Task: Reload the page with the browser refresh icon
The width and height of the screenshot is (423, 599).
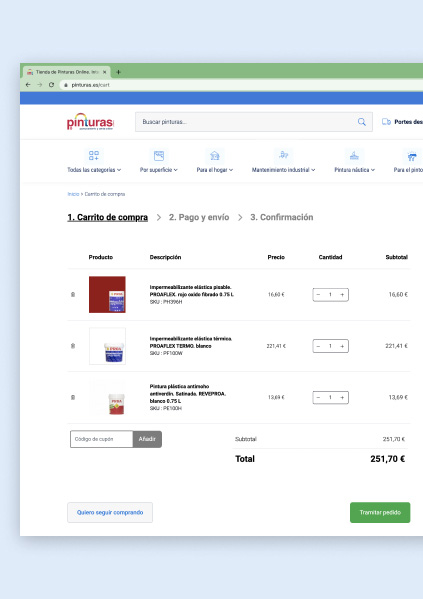Action: pos(51,85)
